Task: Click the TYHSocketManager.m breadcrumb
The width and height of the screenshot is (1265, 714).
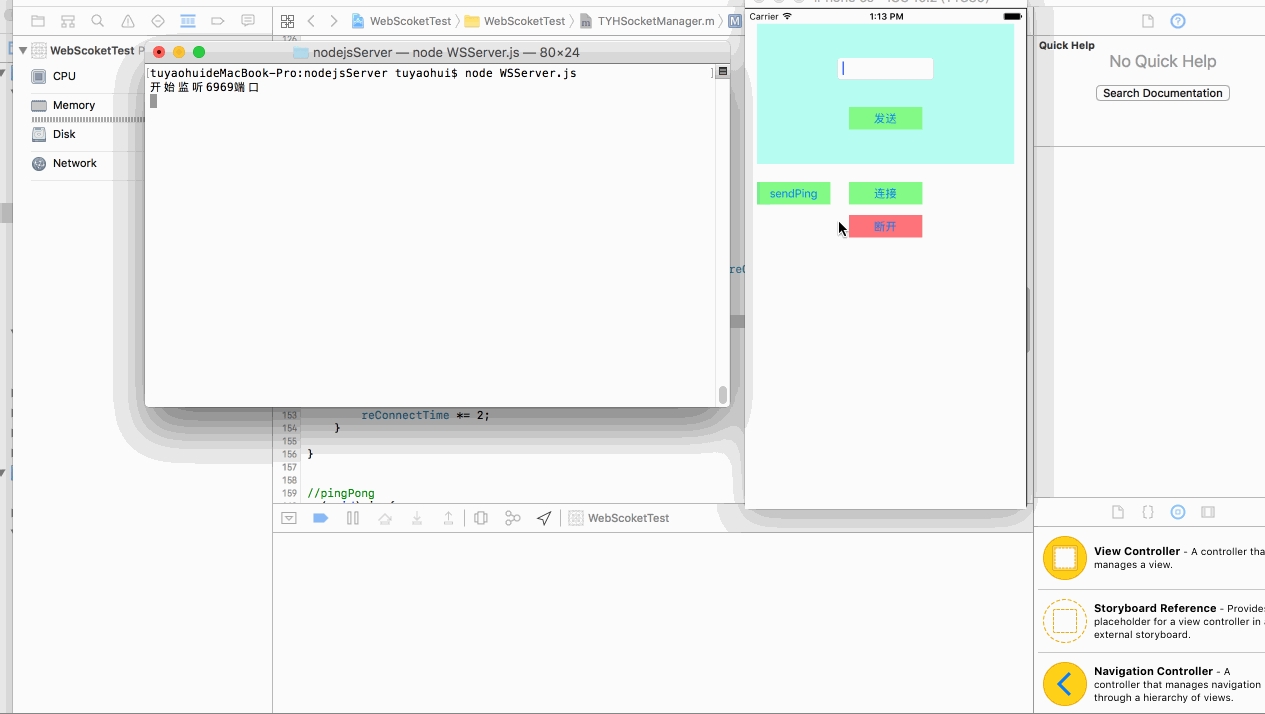Action: [x=647, y=21]
